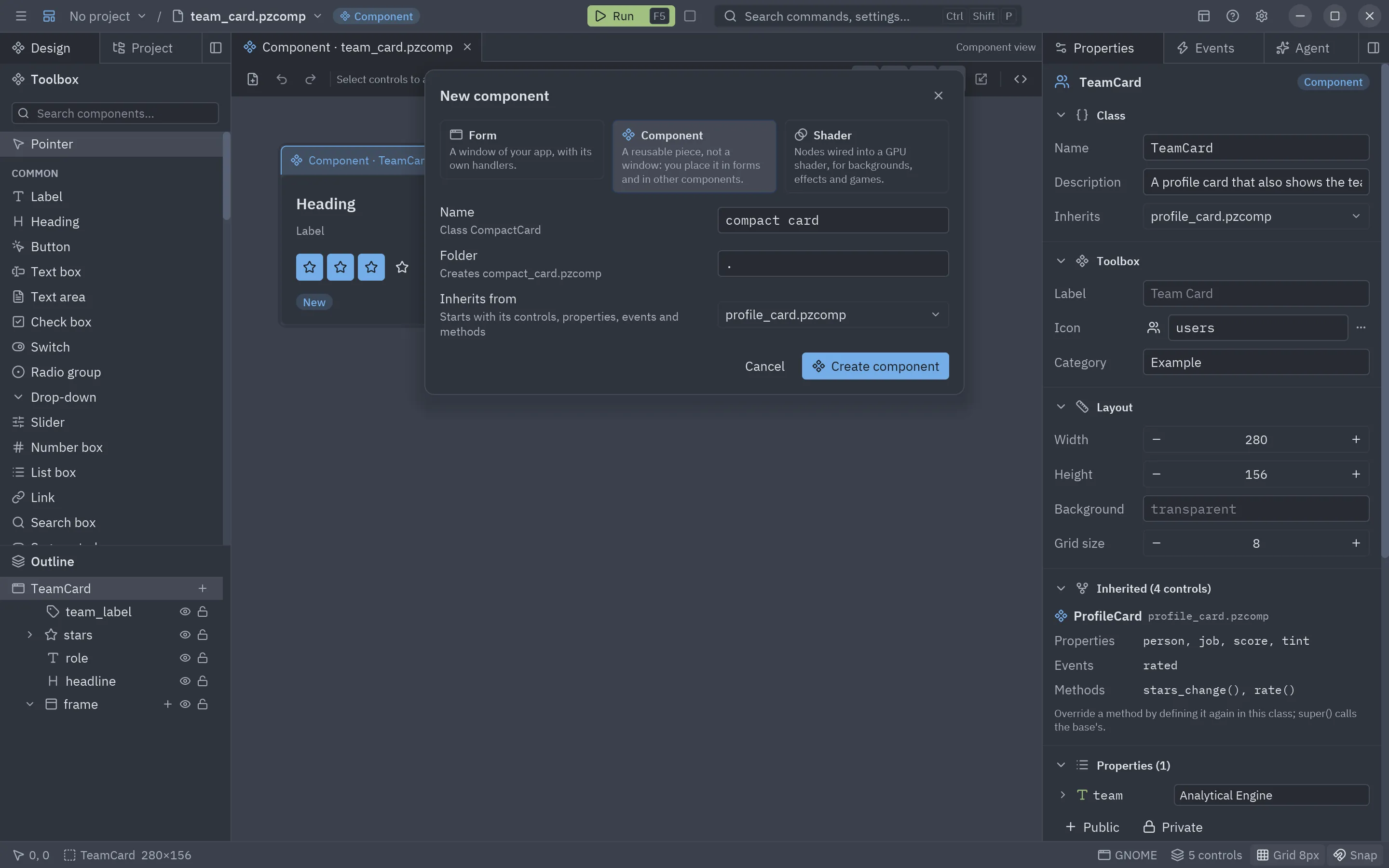
Task: Select the Form type card
Action: 522,150
